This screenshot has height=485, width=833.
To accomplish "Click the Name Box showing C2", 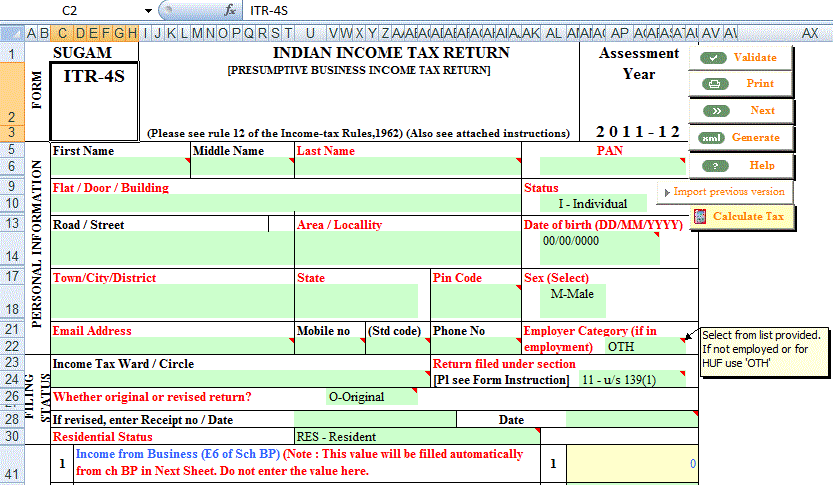I will 69,10.
